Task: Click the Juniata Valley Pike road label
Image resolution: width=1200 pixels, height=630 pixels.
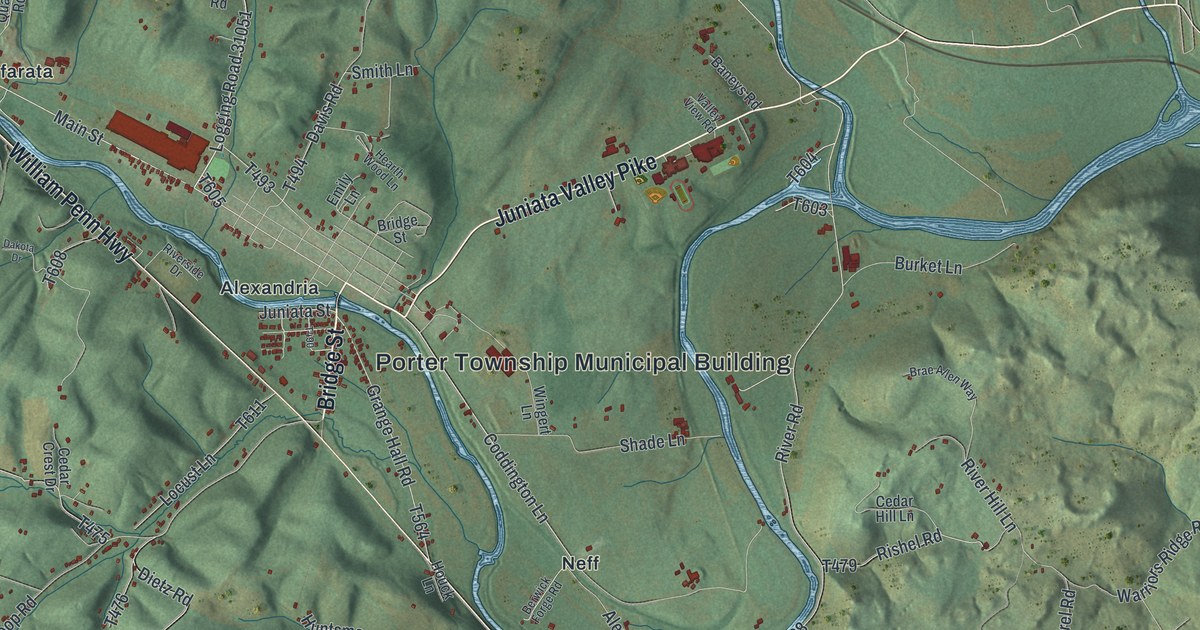Action: click(x=575, y=190)
